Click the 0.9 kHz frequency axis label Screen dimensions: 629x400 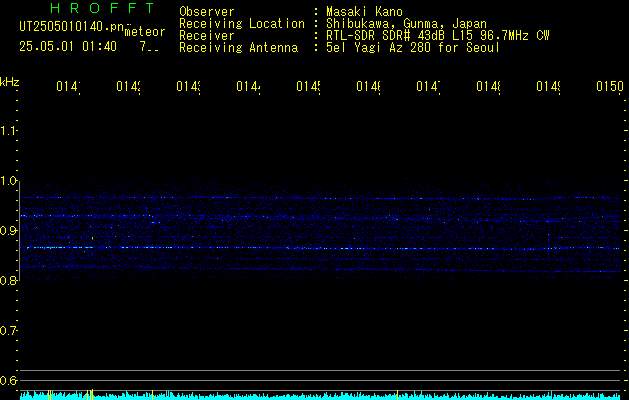(x=9, y=231)
